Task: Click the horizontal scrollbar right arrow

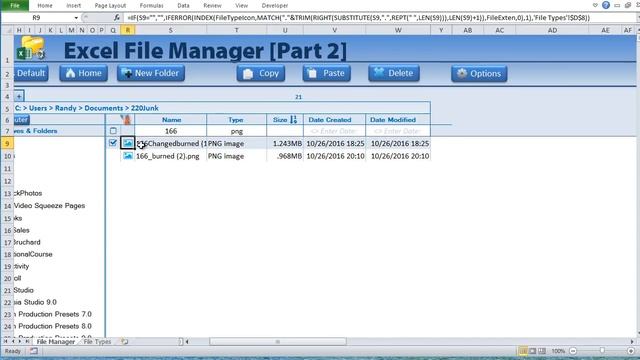Action: (632, 342)
